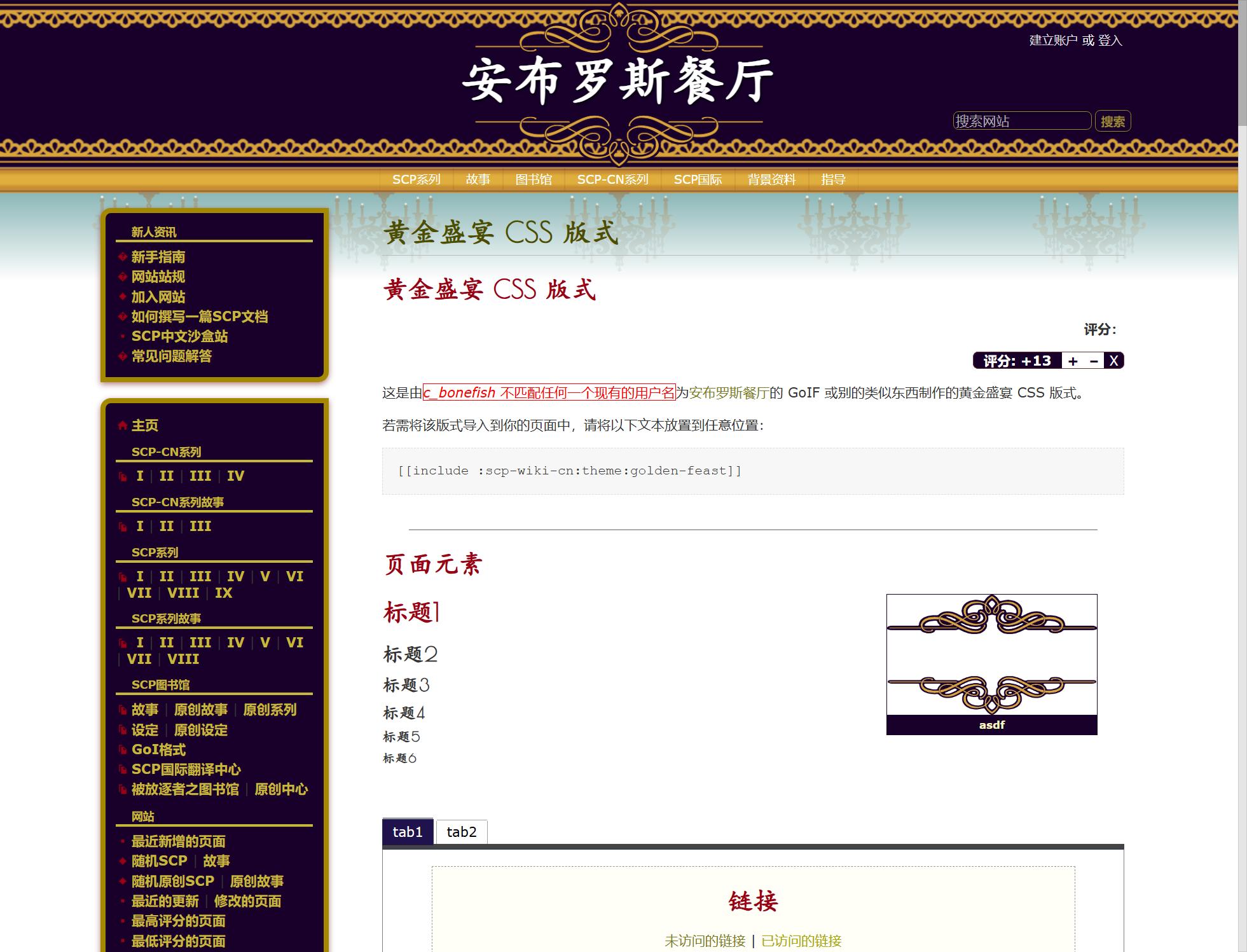Click the diamond bullet icon before 新手指南
1247x952 pixels.
coord(123,257)
